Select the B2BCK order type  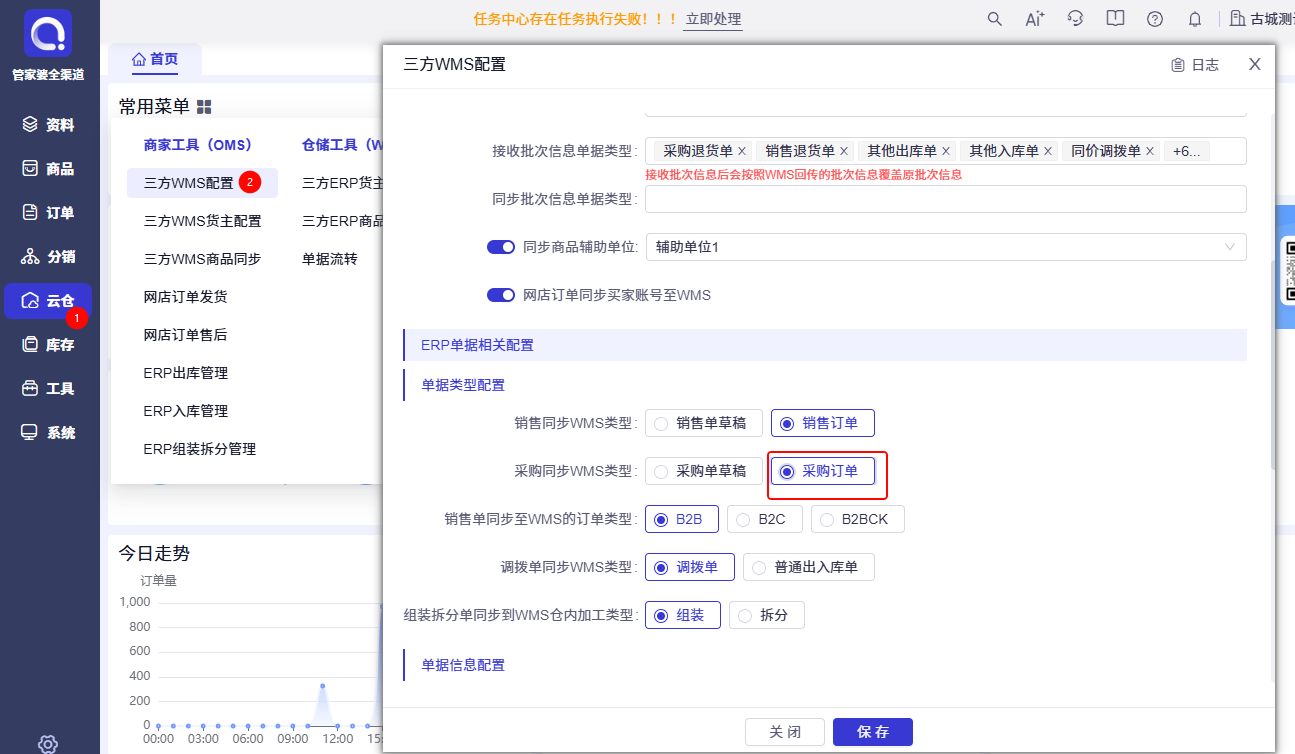(858, 519)
